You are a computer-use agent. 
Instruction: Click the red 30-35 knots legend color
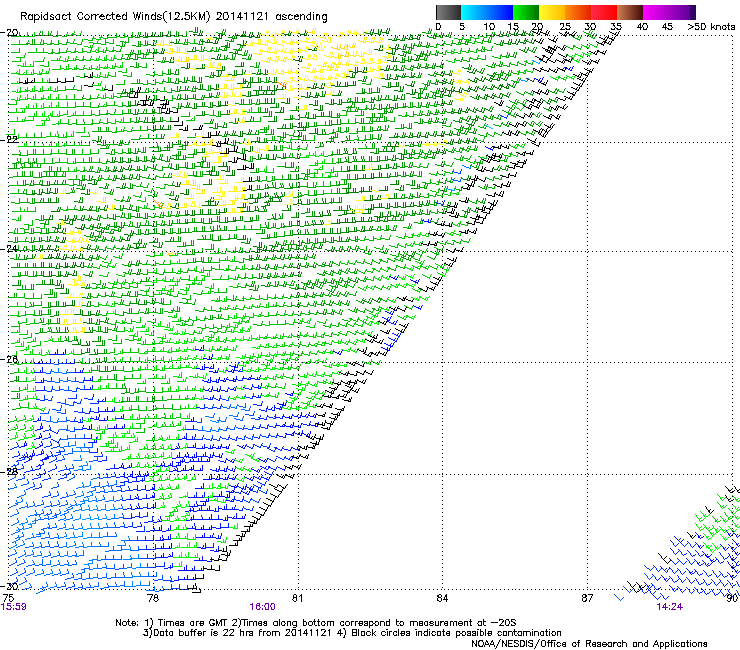(604, 12)
